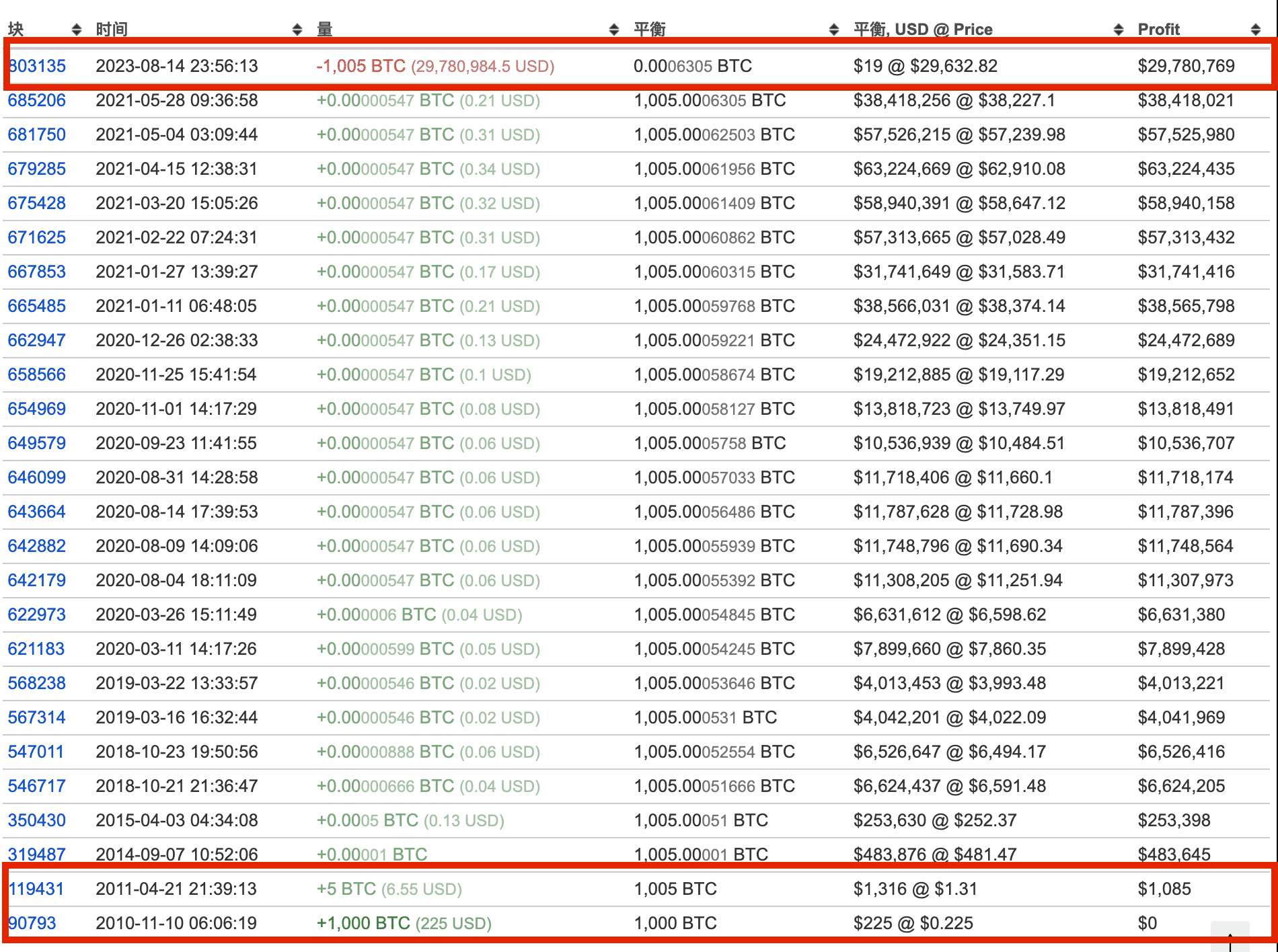
Task: Click the sort arrows beside Profit column
Action: tap(1254, 28)
